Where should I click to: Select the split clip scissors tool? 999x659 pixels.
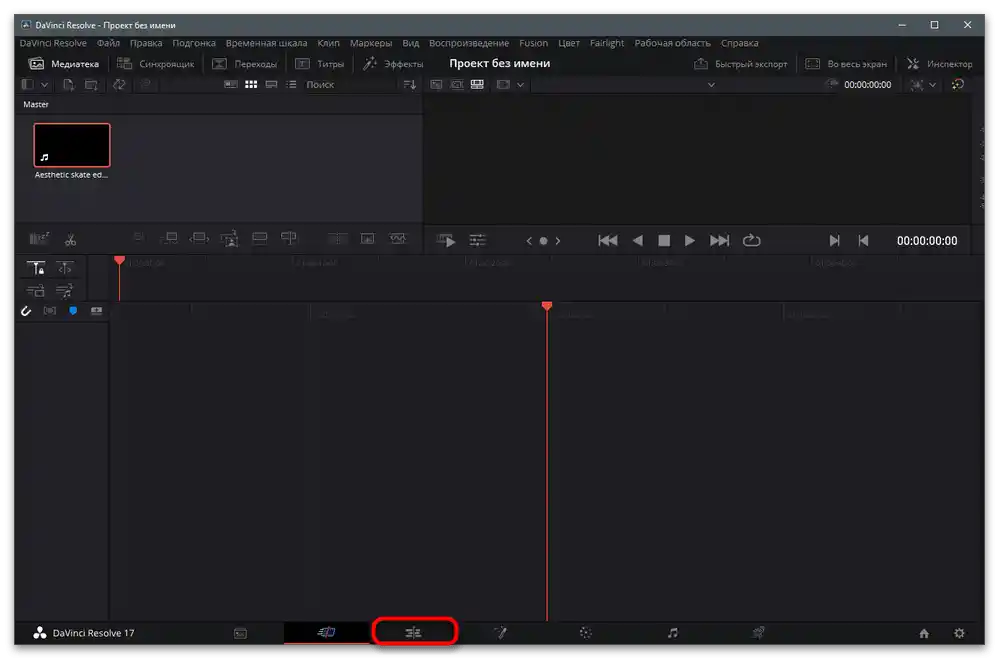click(x=70, y=240)
